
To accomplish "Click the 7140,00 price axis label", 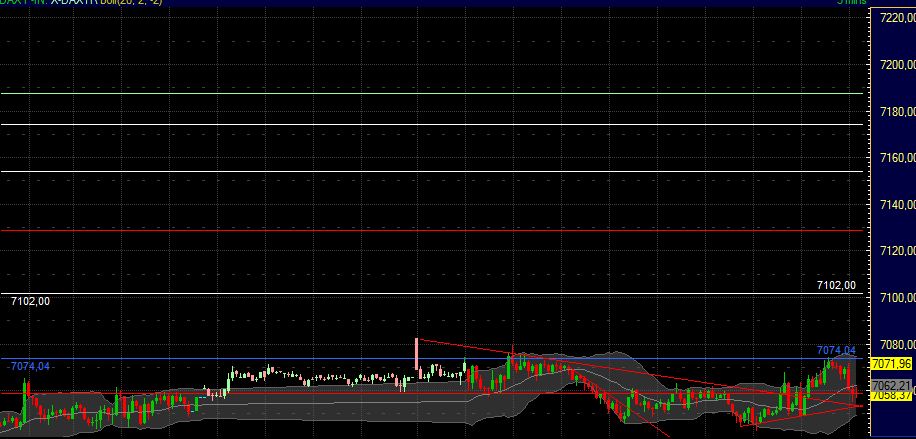I will pyautogui.click(x=896, y=204).
